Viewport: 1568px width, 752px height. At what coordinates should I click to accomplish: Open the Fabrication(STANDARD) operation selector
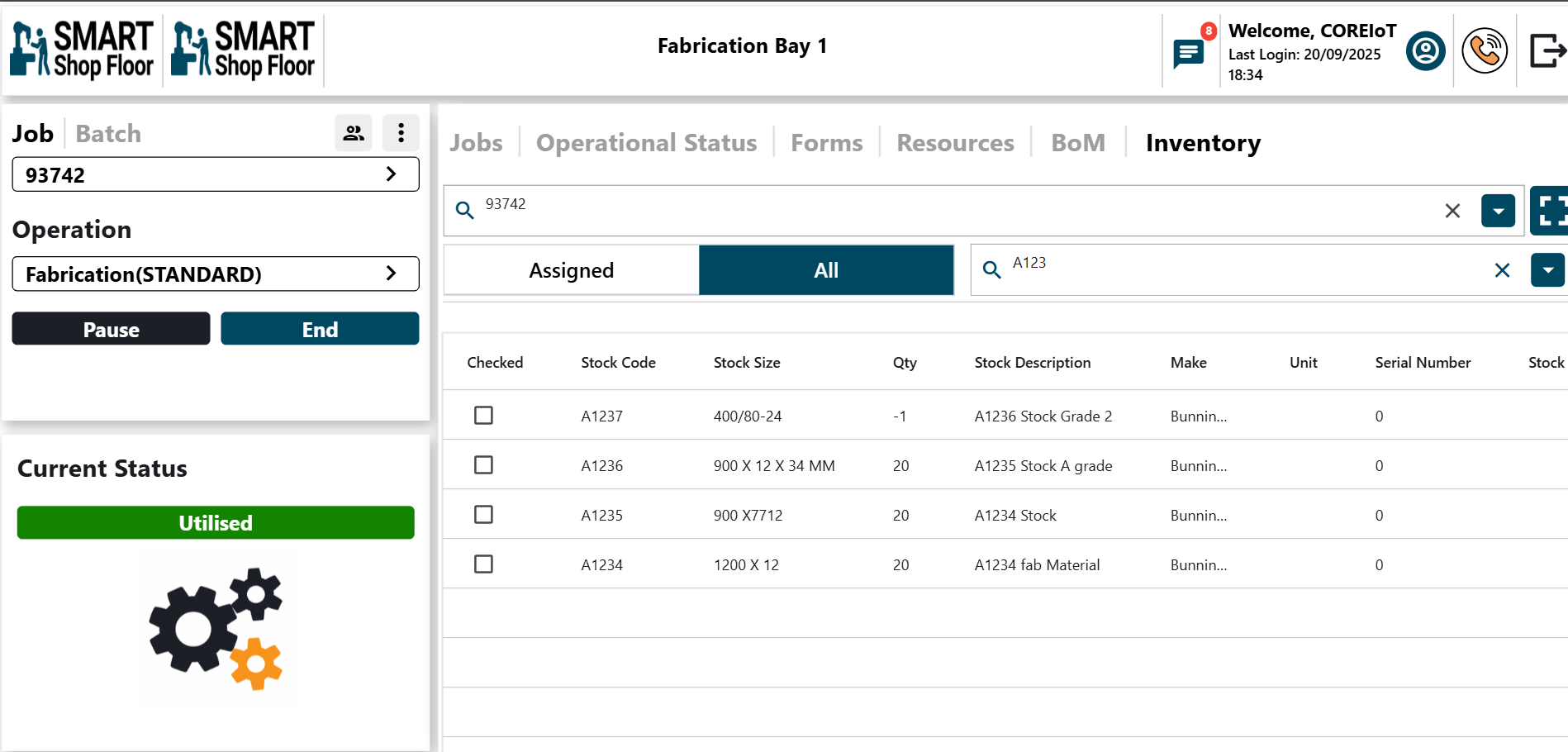coord(216,274)
